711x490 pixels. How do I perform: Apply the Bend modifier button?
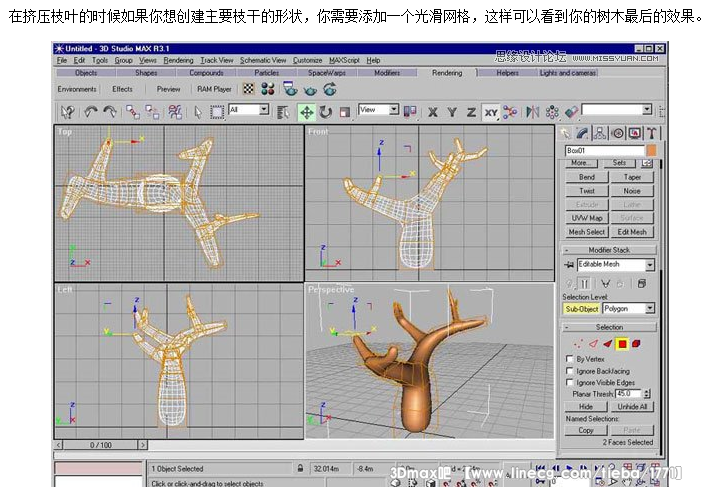587,177
